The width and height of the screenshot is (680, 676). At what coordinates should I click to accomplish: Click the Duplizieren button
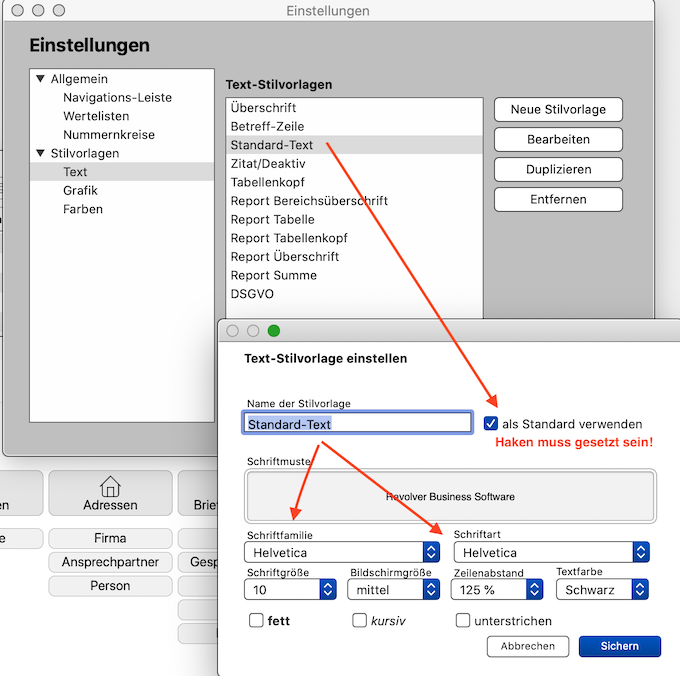tap(558, 169)
